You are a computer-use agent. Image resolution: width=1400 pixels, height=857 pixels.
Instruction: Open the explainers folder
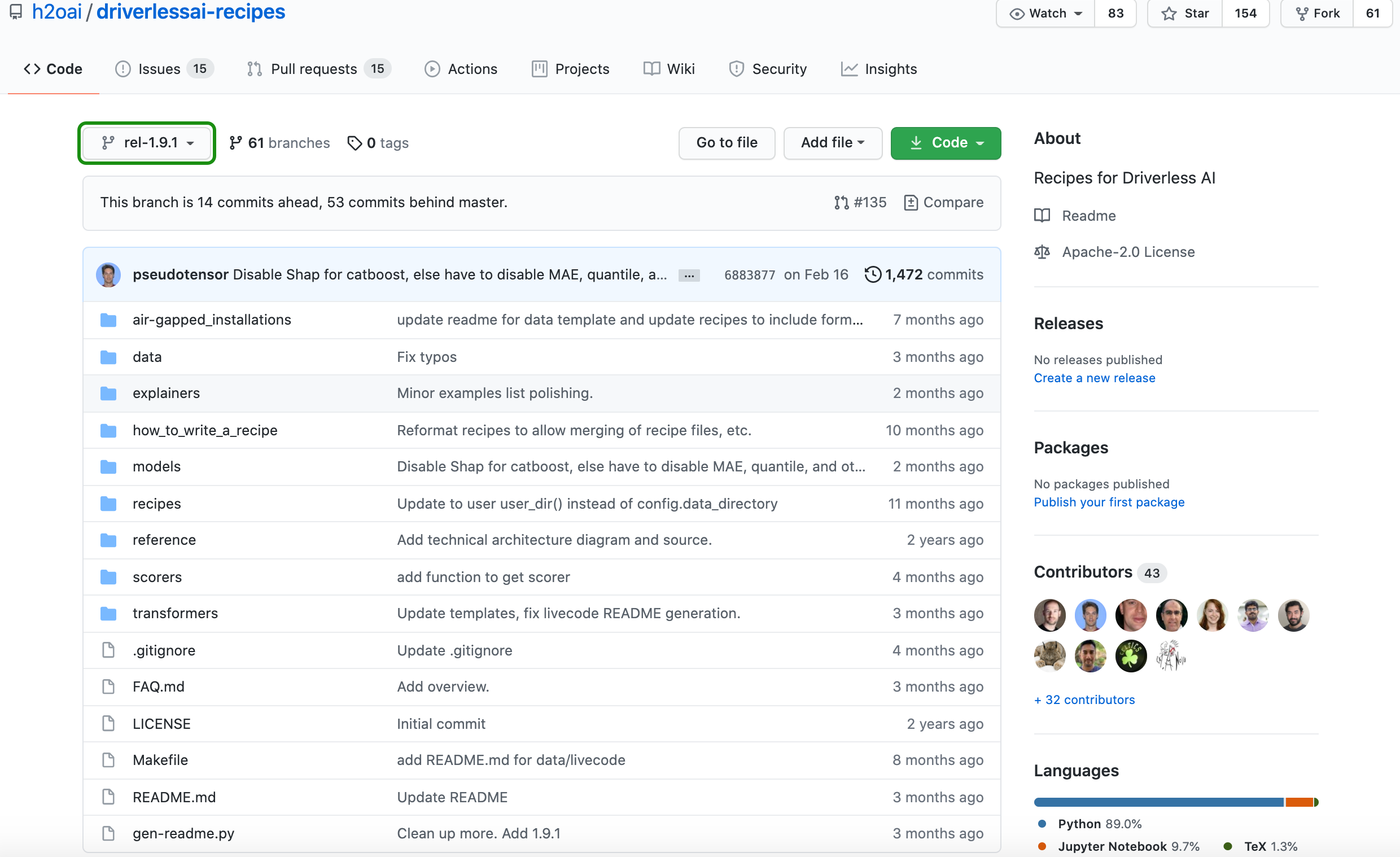click(x=166, y=393)
